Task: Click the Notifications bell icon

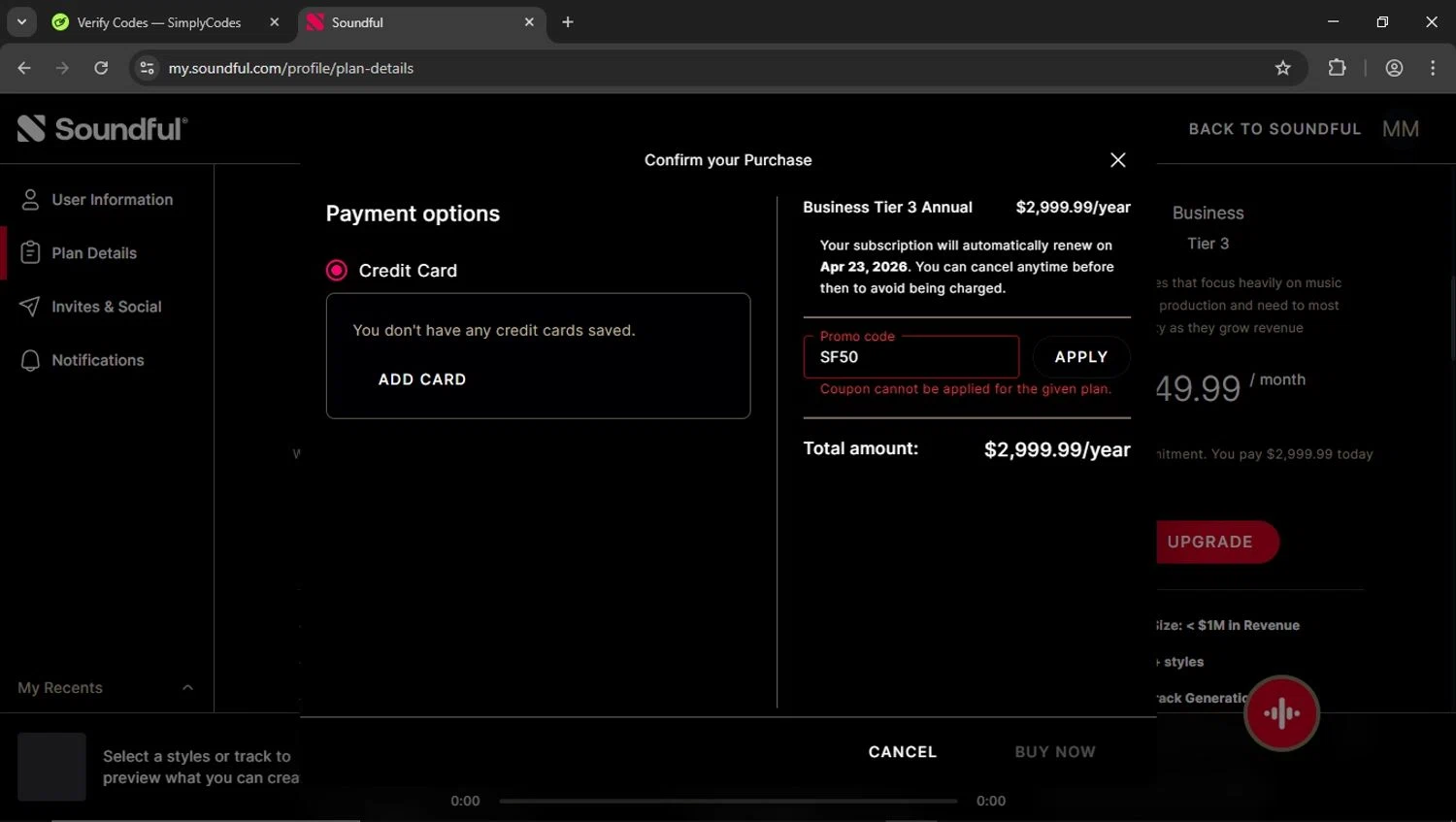Action: coord(30,360)
